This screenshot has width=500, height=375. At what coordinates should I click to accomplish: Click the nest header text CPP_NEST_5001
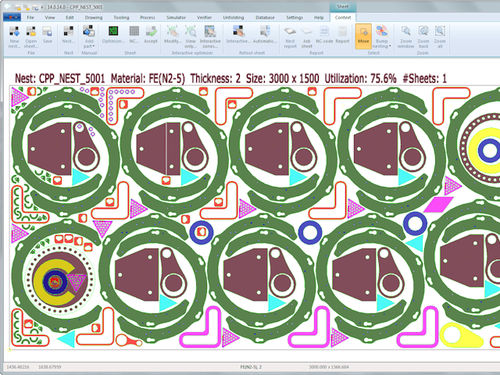point(72,79)
